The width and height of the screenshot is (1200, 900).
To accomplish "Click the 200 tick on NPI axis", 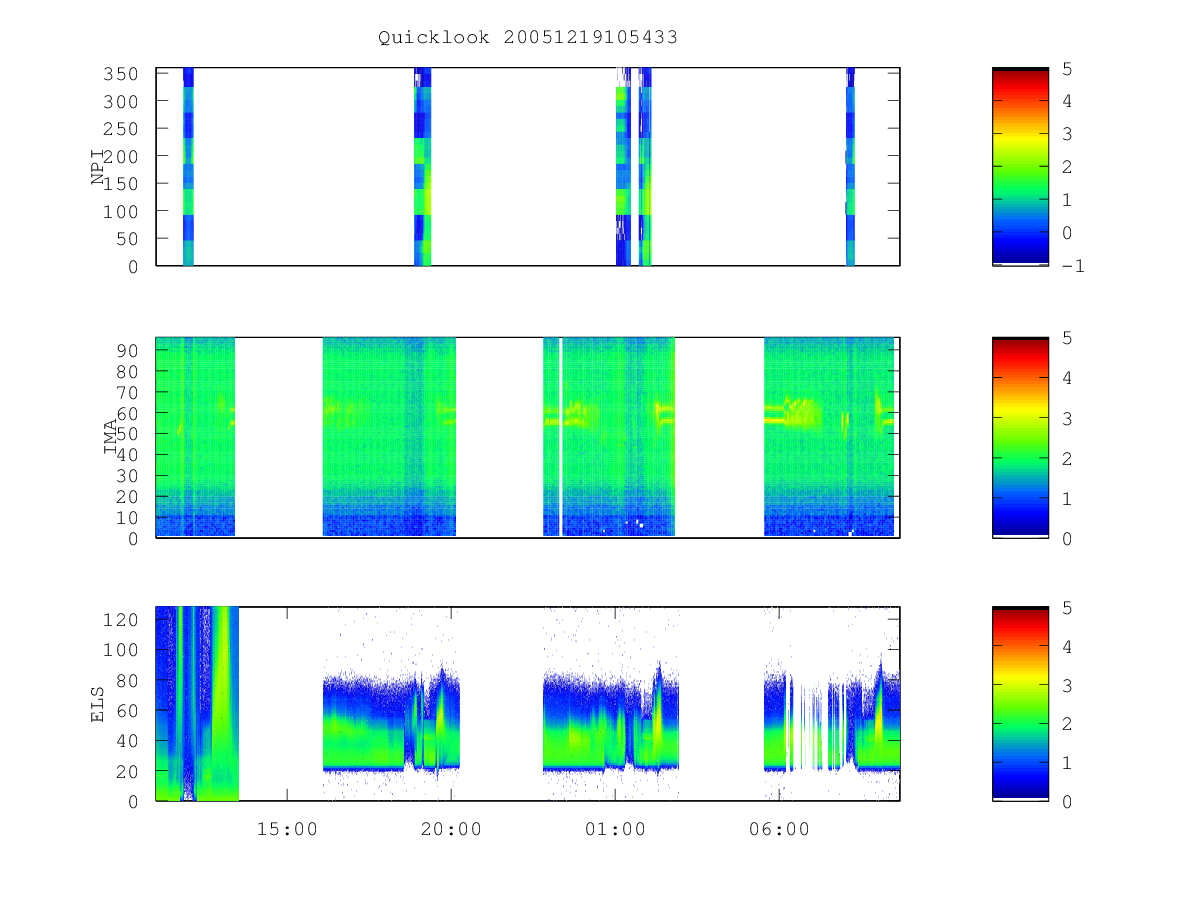I will [122, 156].
